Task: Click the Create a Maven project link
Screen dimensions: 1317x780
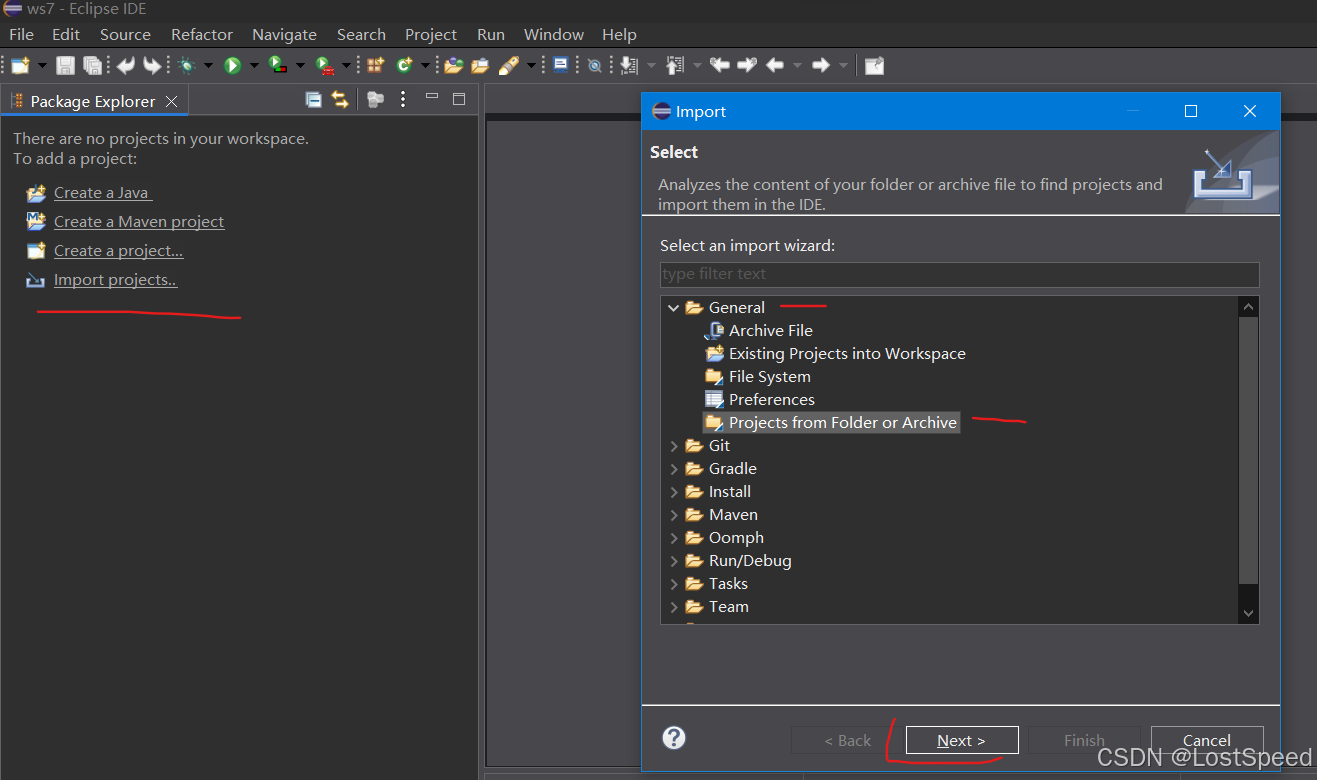Action: pyautogui.click(x=139, y=222)
